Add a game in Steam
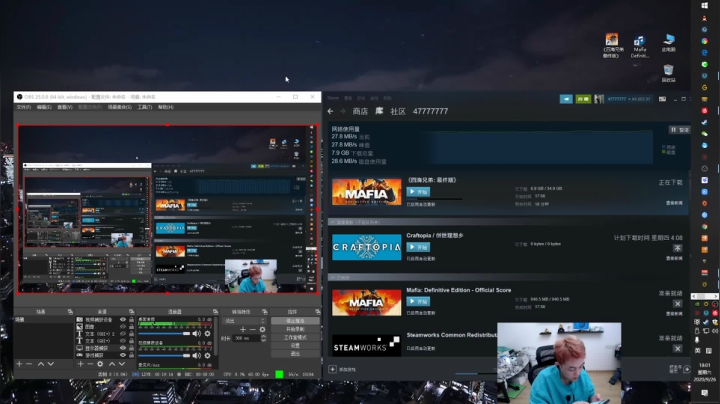Viewport: 720px width, 404px height. pyautogui.click(x=342, y=369)
